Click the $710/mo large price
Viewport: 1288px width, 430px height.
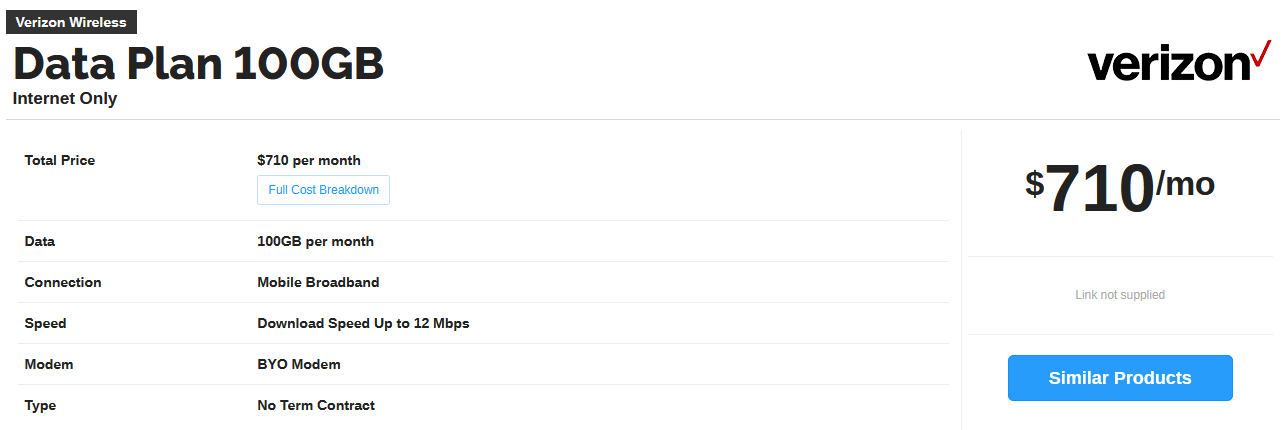tap(1120, 187)
